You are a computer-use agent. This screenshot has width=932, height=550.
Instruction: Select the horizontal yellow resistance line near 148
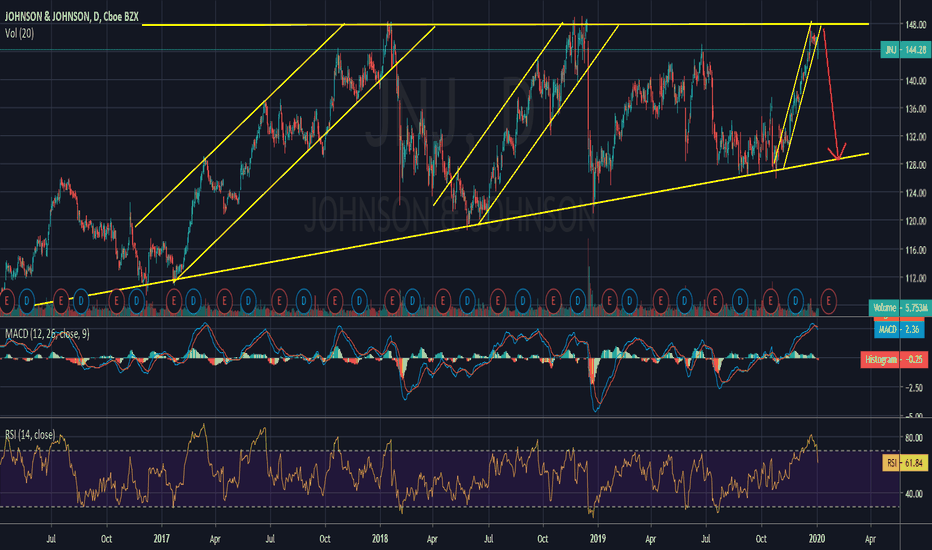point(505,24)
